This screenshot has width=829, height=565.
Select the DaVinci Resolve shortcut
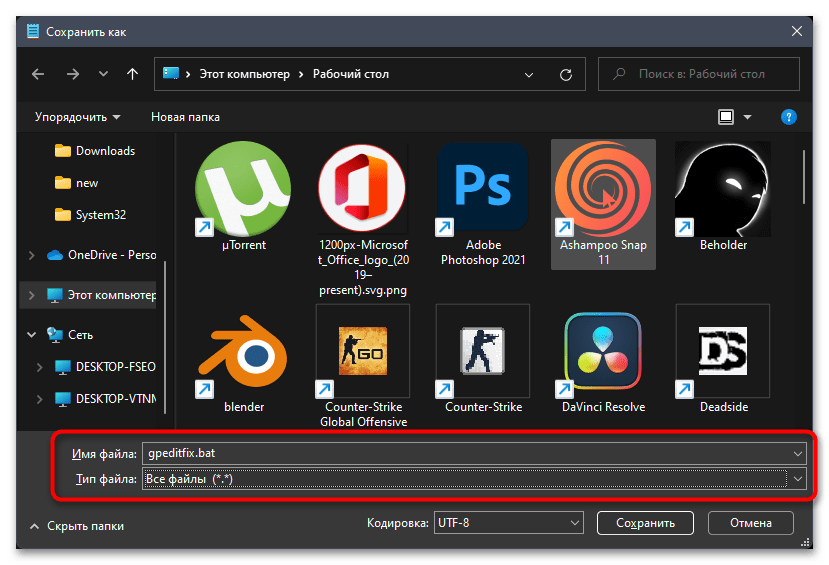point(603,351)
